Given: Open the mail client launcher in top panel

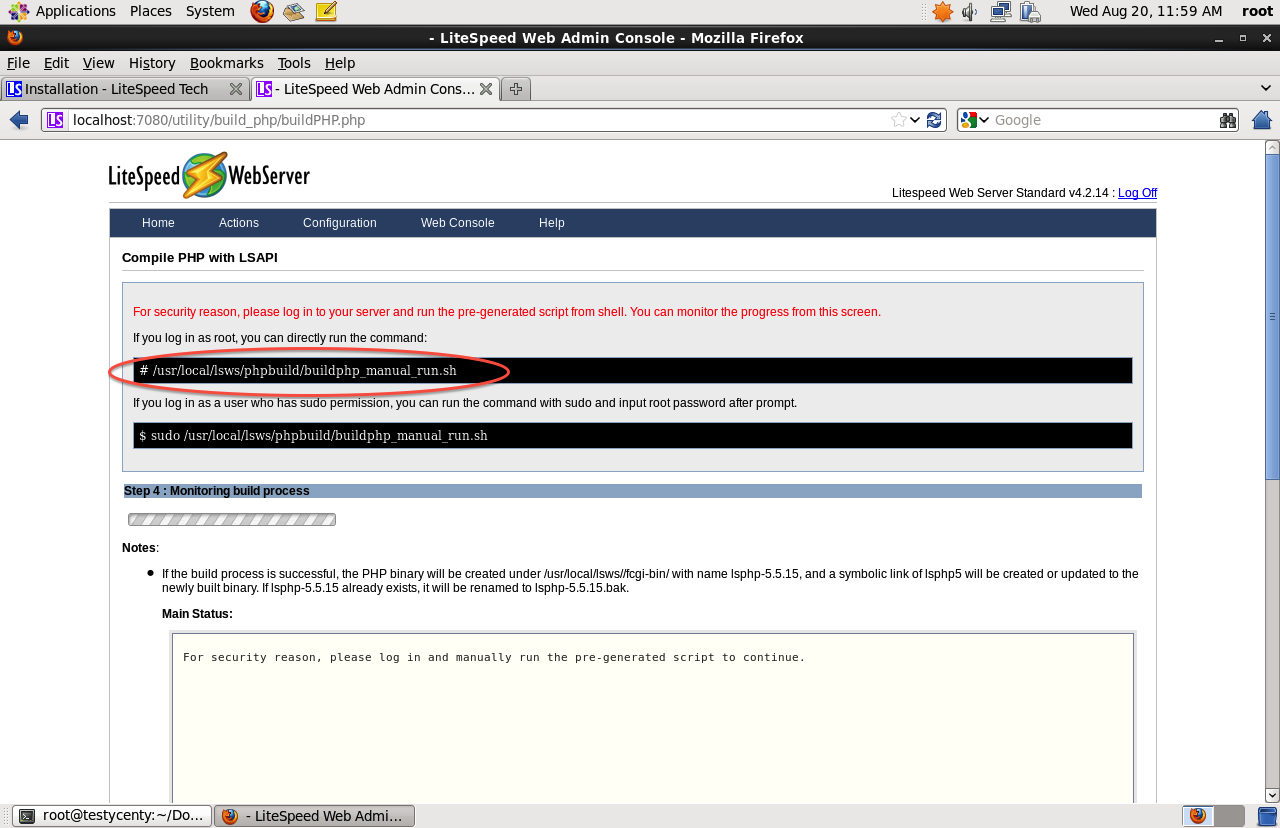Looking at the screenshot, I should [x=293, y=11].
